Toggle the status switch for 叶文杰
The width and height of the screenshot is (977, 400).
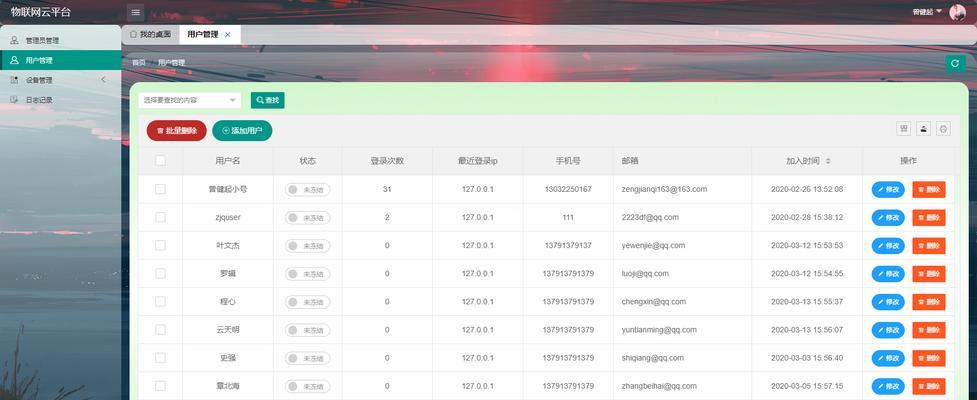pos(308,245)
